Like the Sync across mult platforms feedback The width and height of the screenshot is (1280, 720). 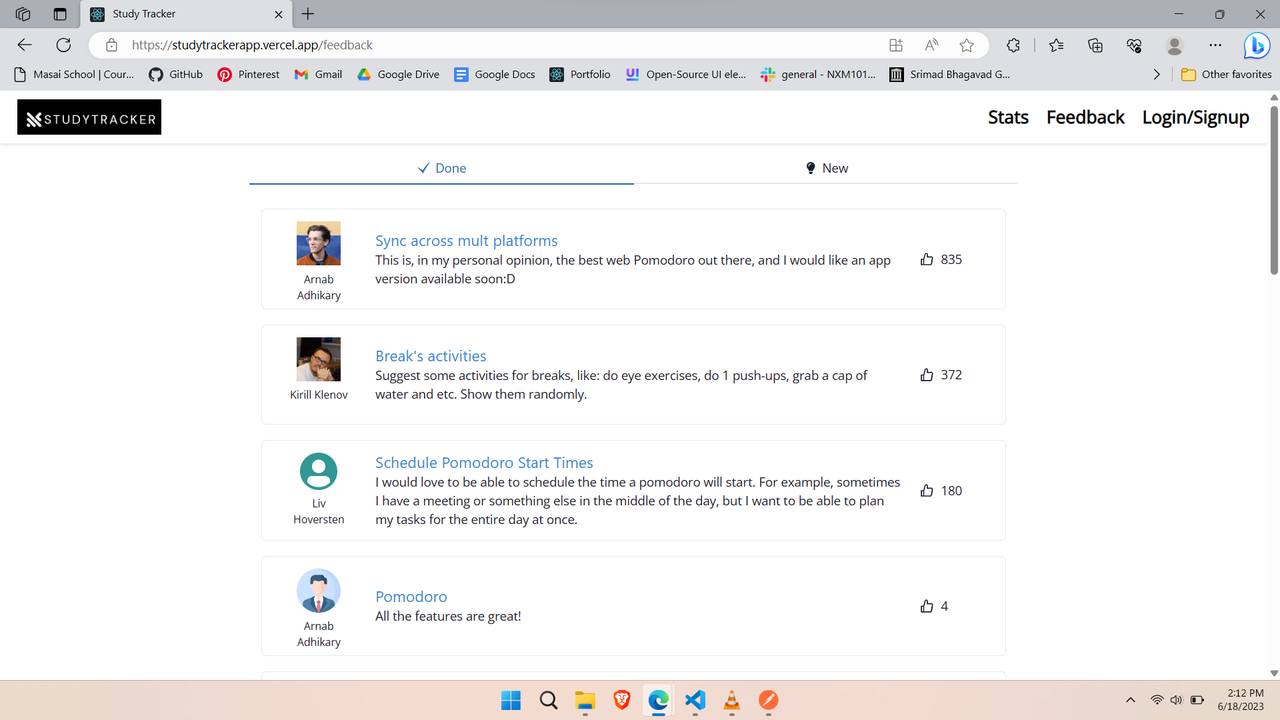[x=927, y=259]
